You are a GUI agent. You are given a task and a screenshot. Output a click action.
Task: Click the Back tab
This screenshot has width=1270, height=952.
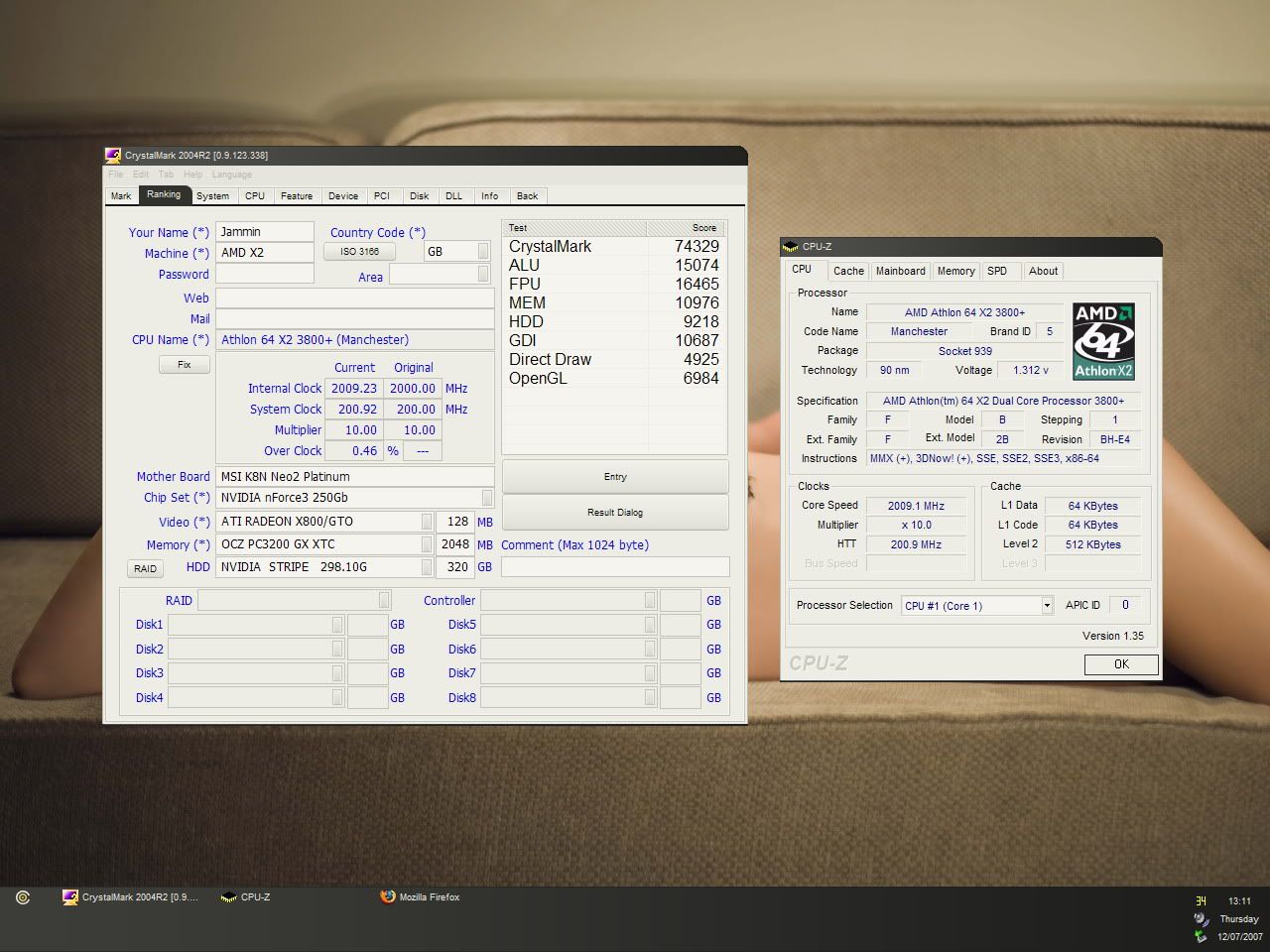point(528,196)
